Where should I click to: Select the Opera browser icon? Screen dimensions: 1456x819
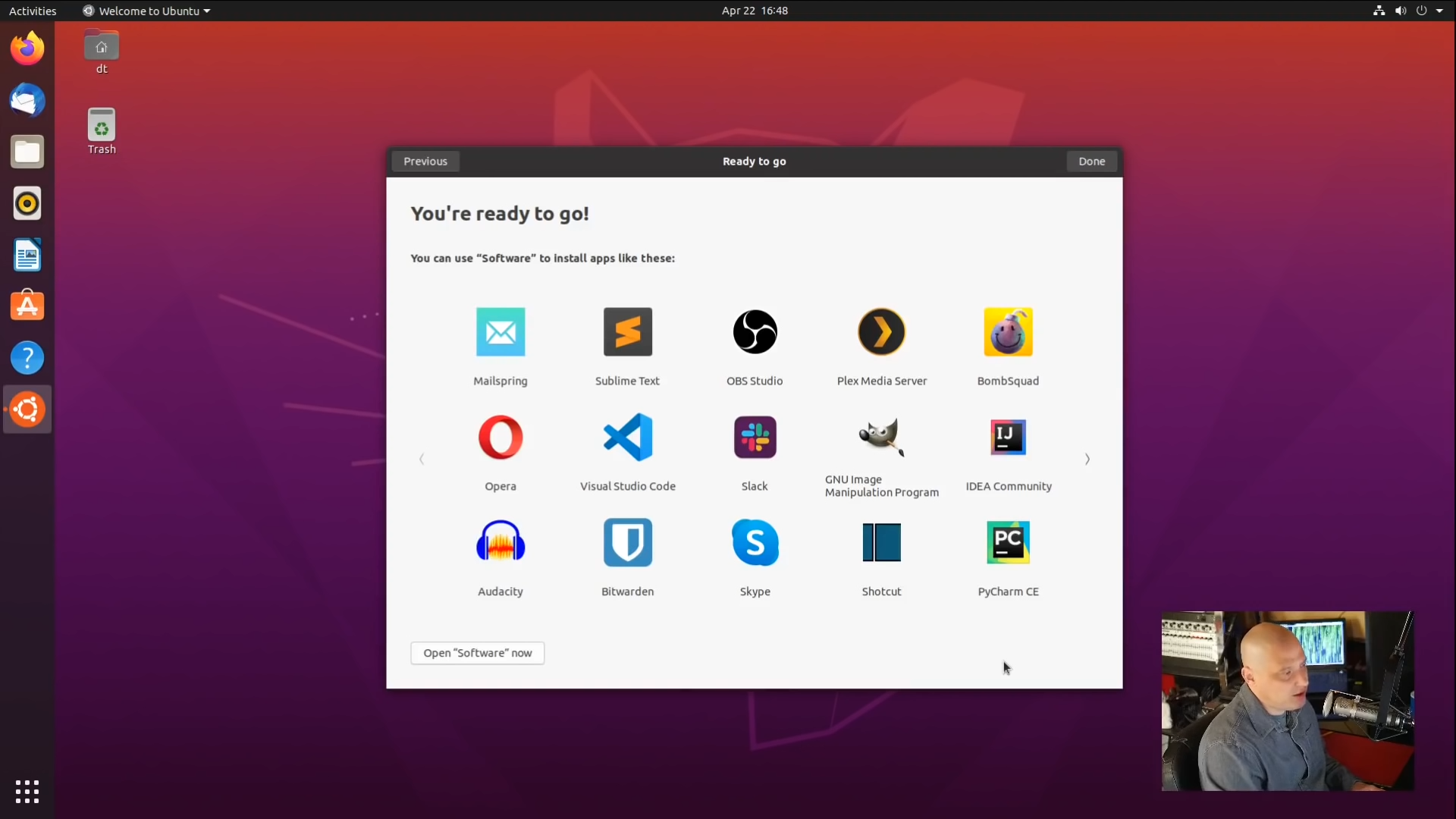coord(500,437)
